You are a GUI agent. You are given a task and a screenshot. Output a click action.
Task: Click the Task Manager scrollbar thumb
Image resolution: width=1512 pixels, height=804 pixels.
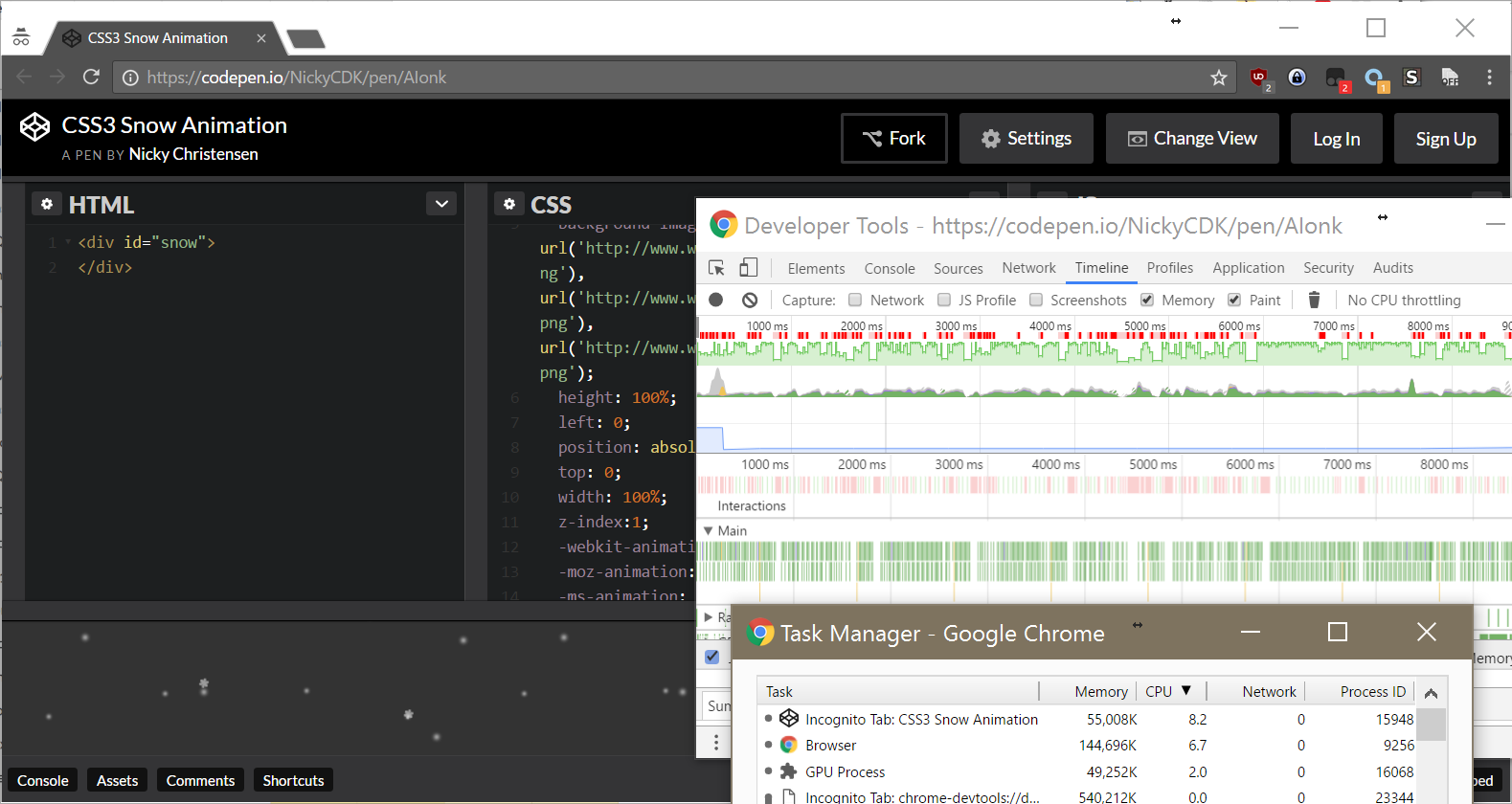point(1431,725)
